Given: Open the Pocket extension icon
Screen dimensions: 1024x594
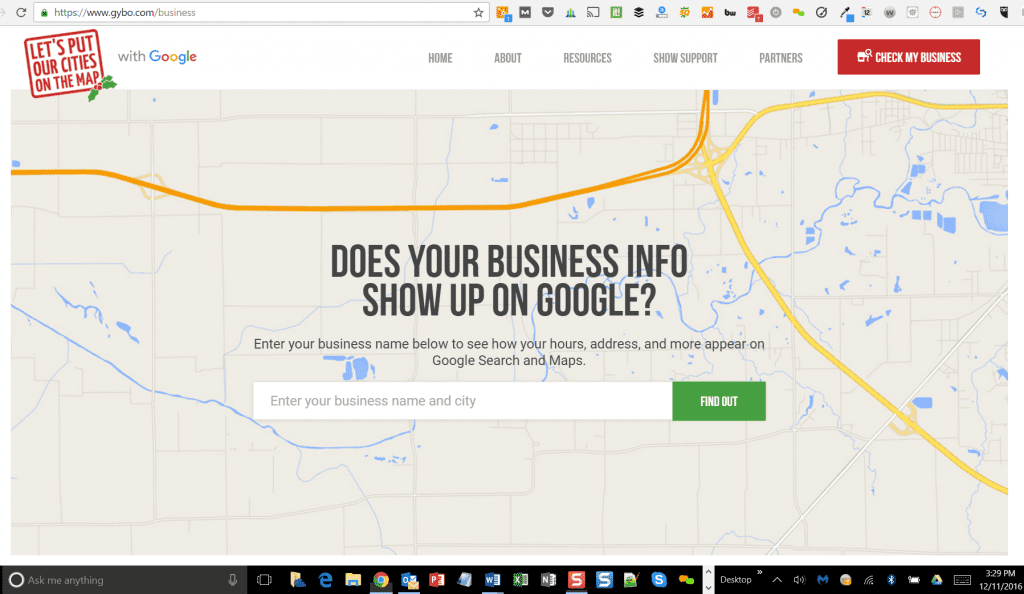Looking at the screenshot, I should [547, 12].
